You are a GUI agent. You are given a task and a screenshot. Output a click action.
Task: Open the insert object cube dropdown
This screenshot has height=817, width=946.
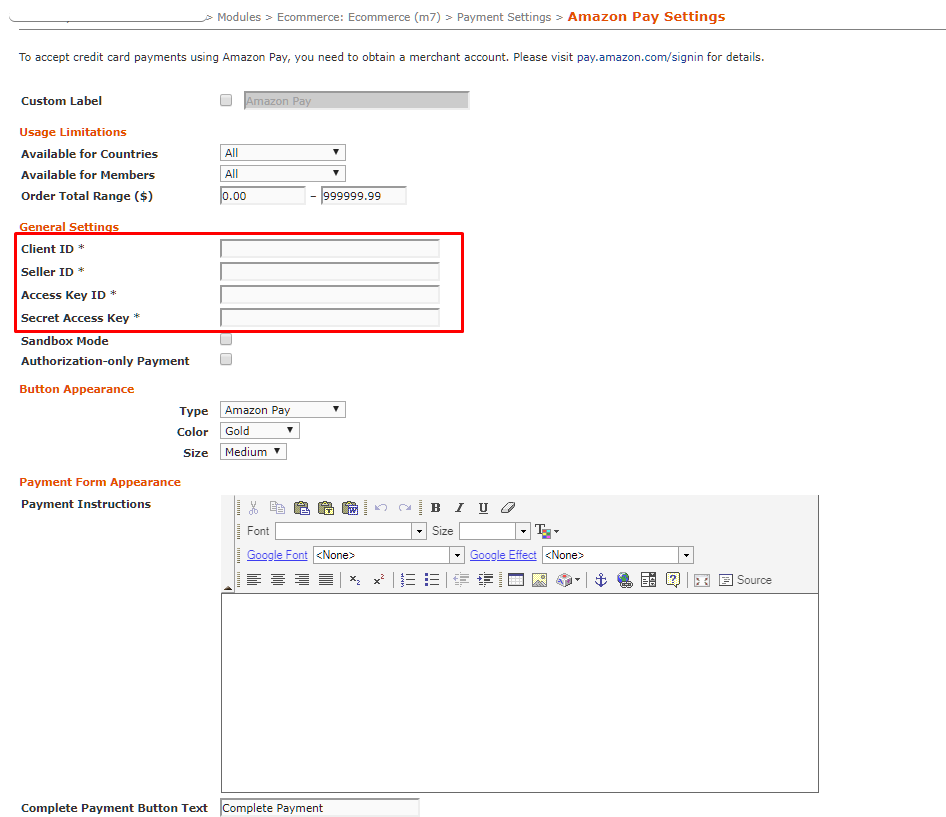[568, 580]
